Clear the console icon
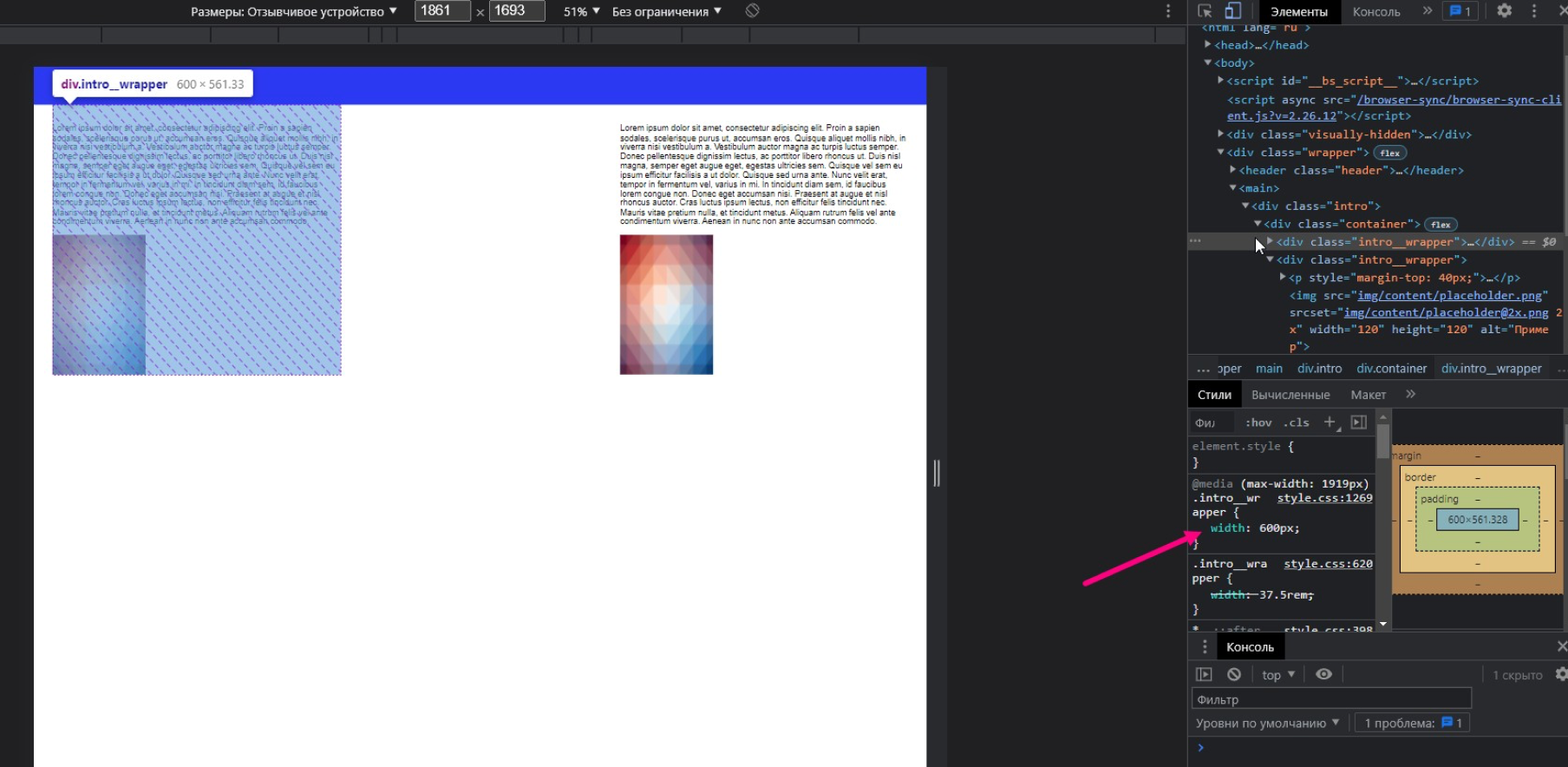1568x767 pixels. click(1234, 674)
